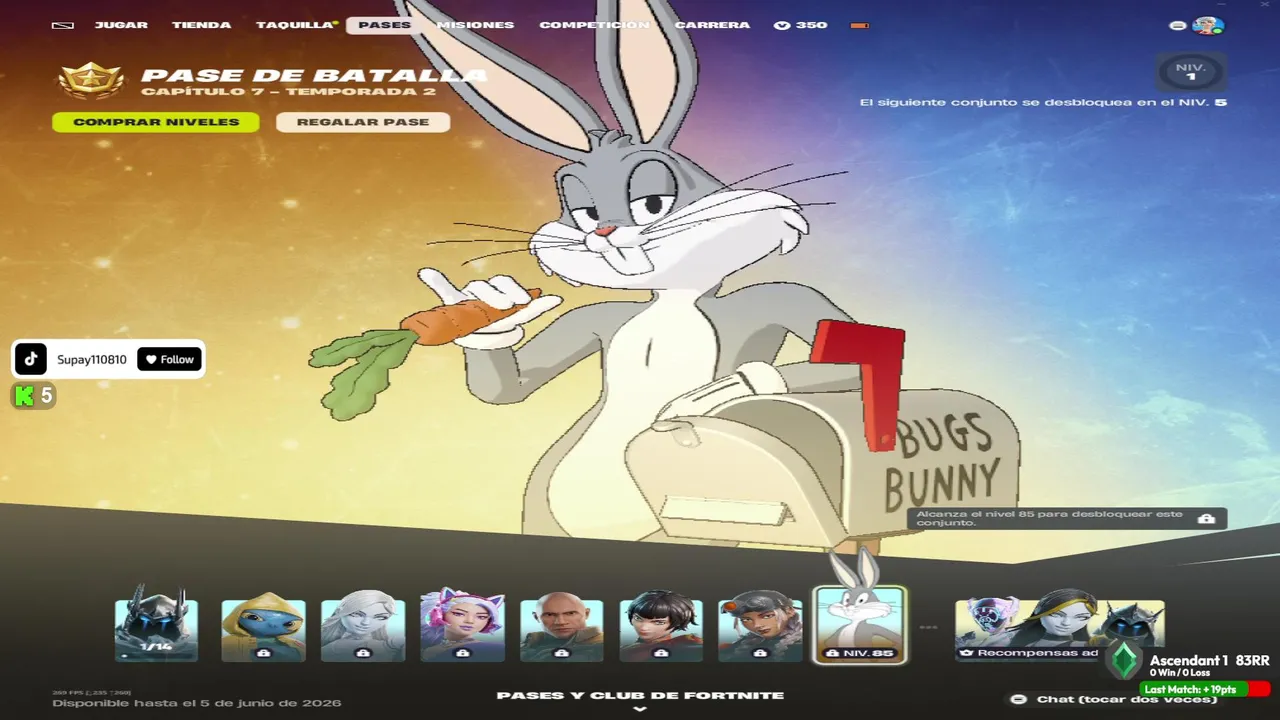
Task: Select the pink cat-eared character locked set
Action: [x=462, y=626]
